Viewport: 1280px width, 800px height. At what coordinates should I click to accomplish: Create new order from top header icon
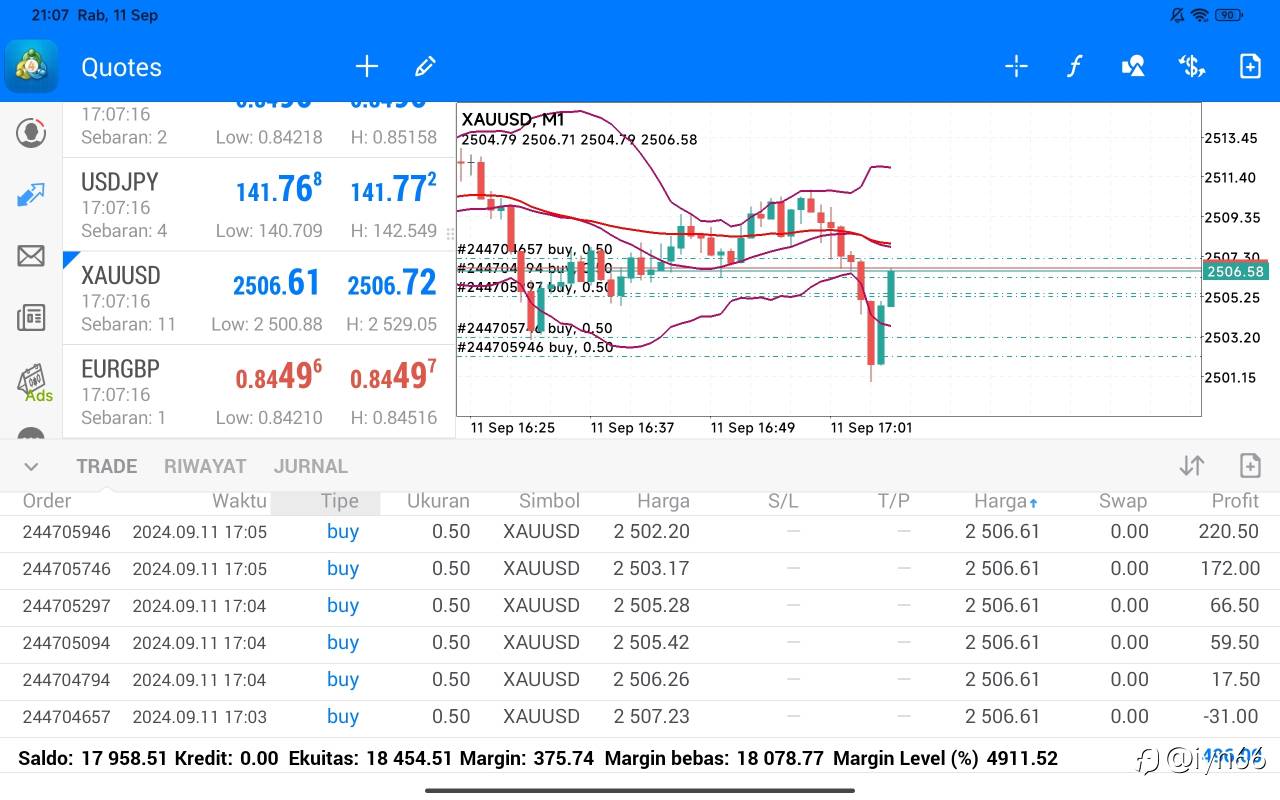(x=1250, y=67)
